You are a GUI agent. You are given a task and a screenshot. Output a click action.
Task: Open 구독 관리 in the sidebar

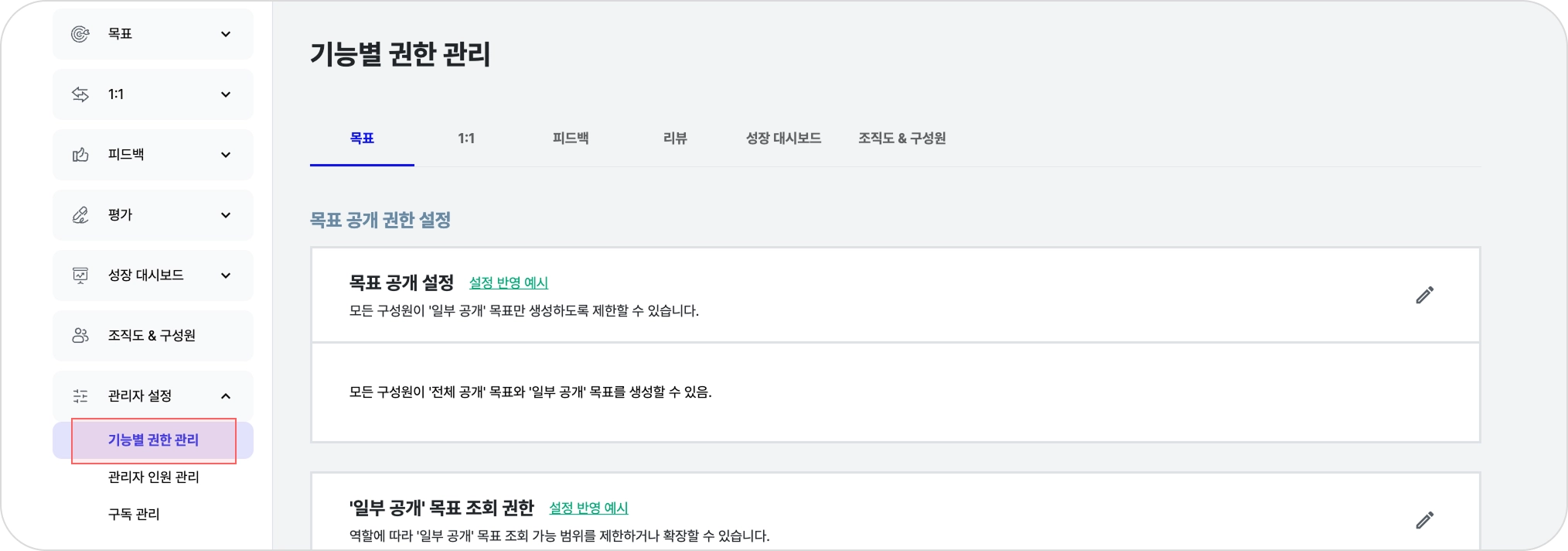click(x=134, y=515)
